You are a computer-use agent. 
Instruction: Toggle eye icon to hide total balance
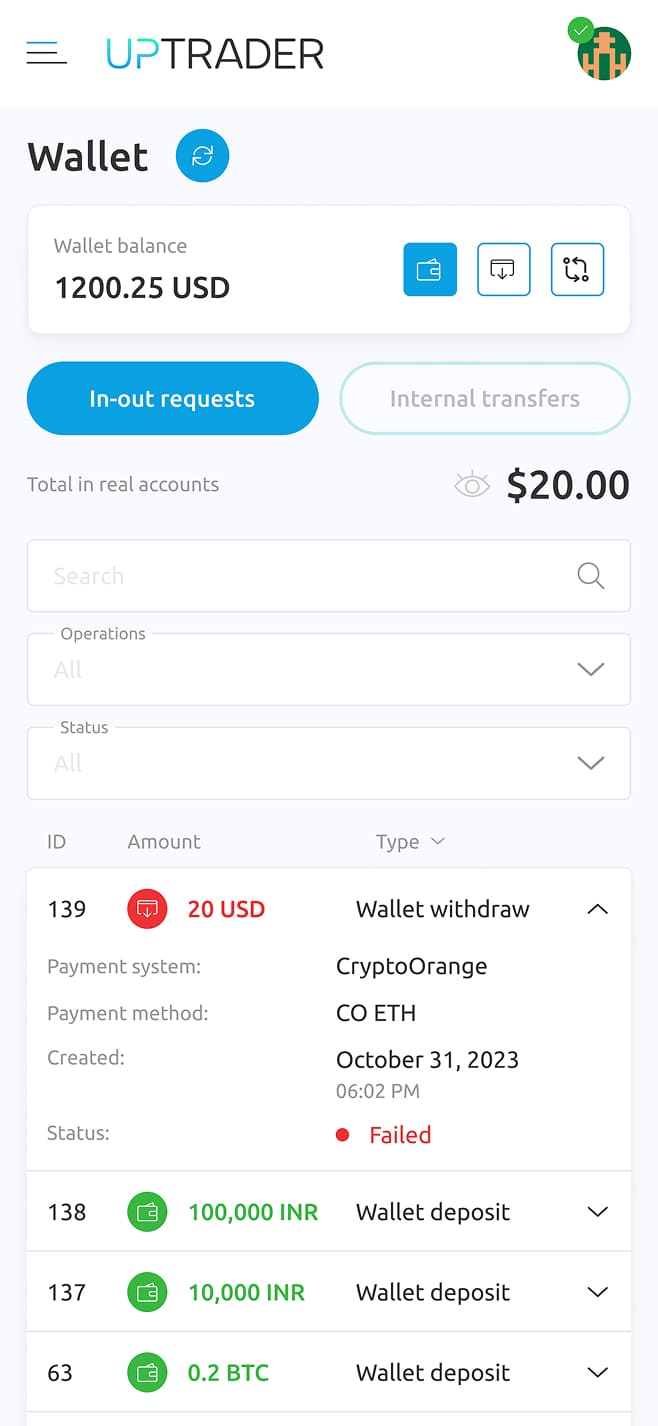click(472, 486)
